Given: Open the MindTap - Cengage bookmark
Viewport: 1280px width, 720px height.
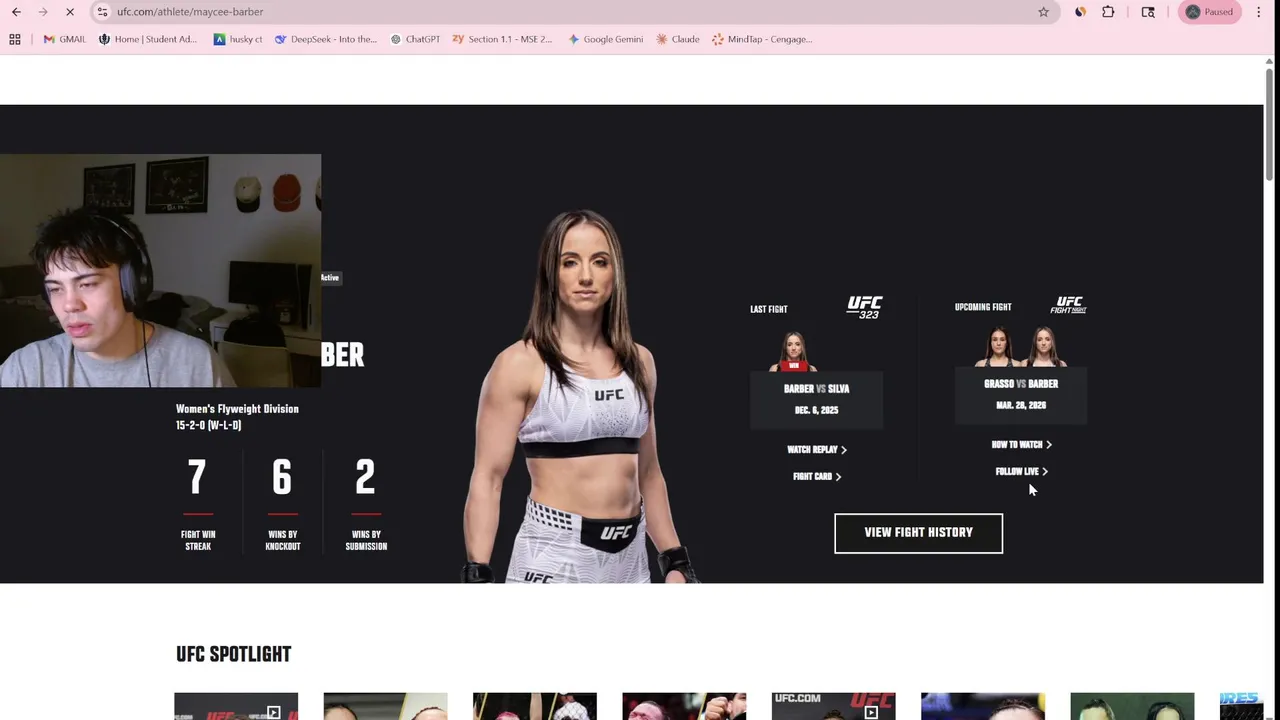Looking at the screenshot, I should [762, 39].
